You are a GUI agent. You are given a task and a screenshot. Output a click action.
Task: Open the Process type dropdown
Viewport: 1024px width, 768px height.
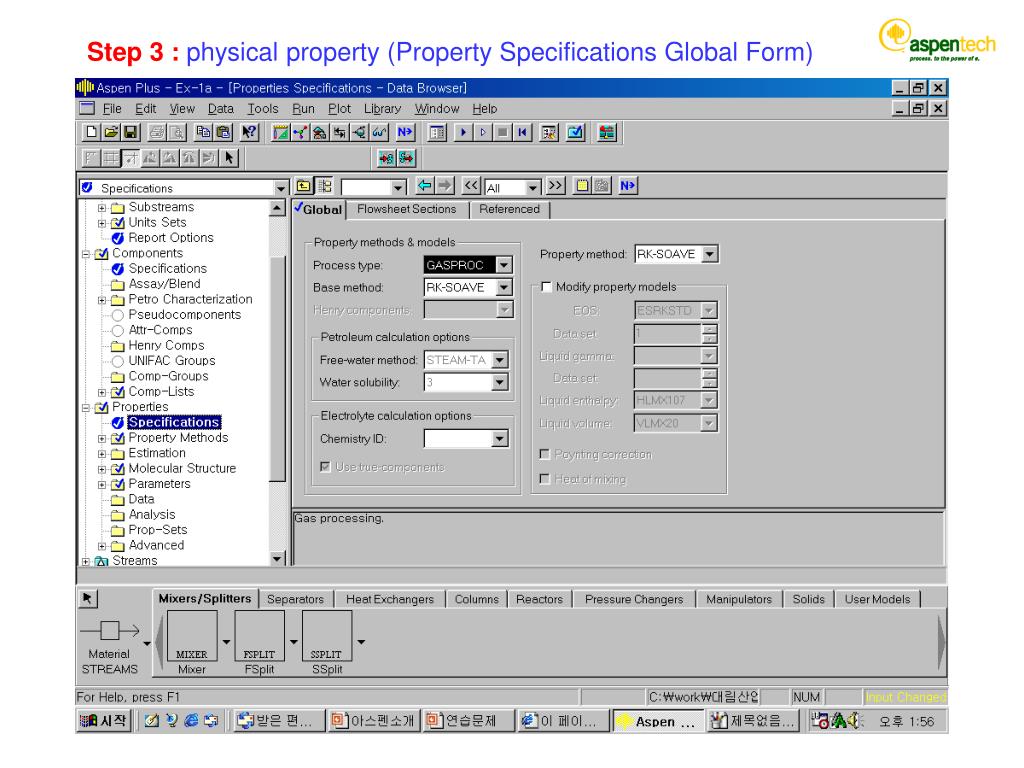coord(504,266)
